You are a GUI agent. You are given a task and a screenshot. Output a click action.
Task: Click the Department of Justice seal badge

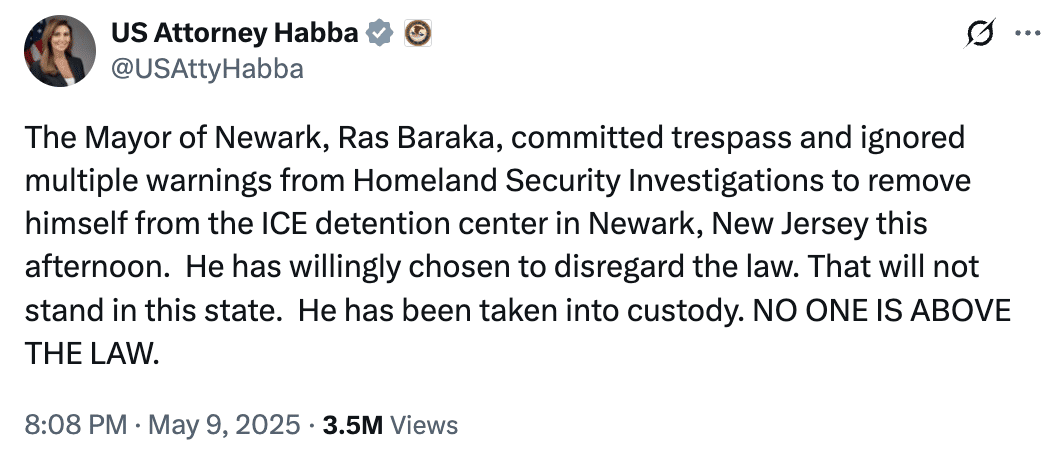[417, 34]
